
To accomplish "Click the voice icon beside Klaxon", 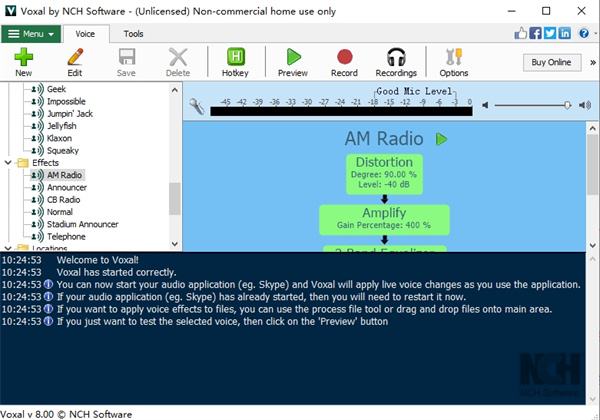I will point(38,138).
